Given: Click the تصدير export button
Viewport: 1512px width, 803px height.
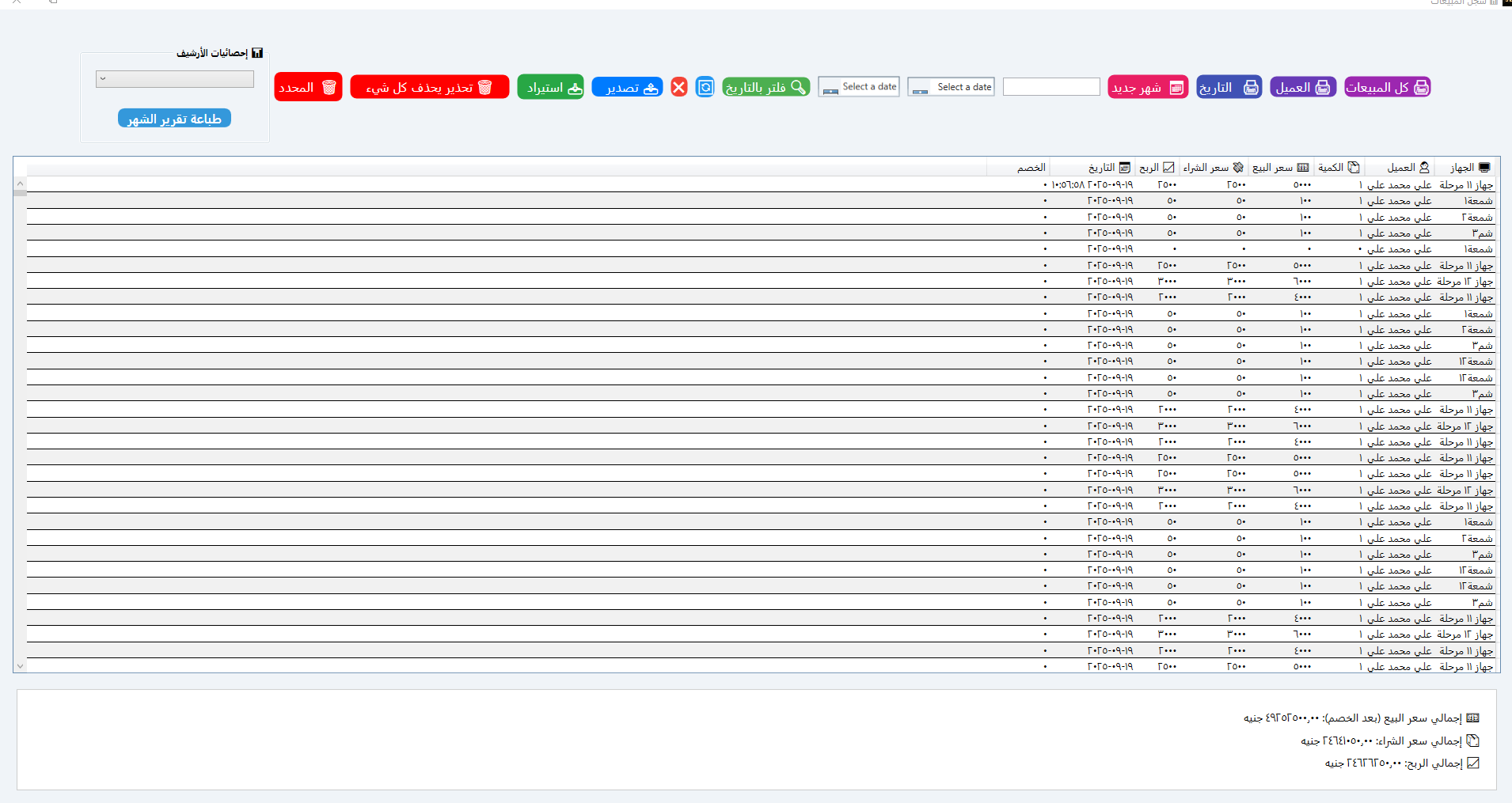Looking at the screenshot, I should tap(627, 87).
